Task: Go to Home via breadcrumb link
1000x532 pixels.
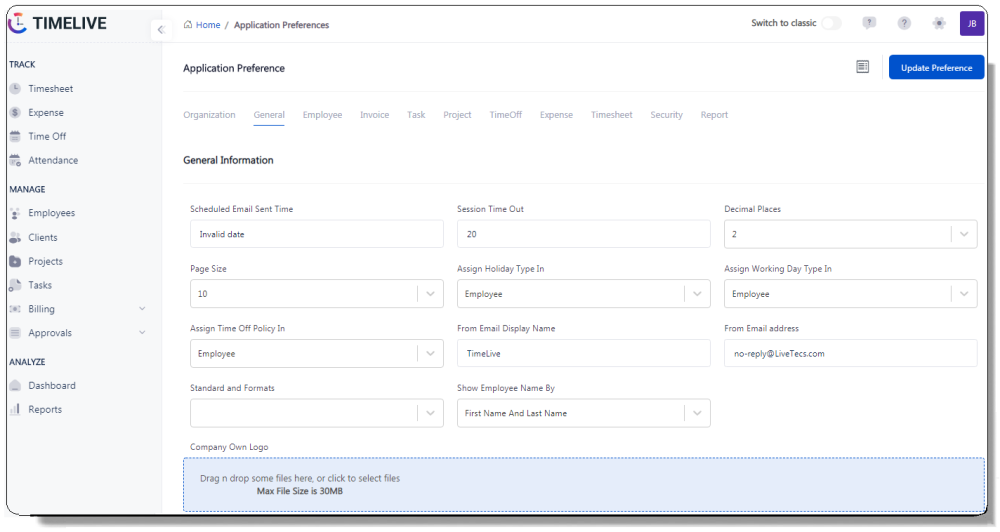Action: [208, 25]
